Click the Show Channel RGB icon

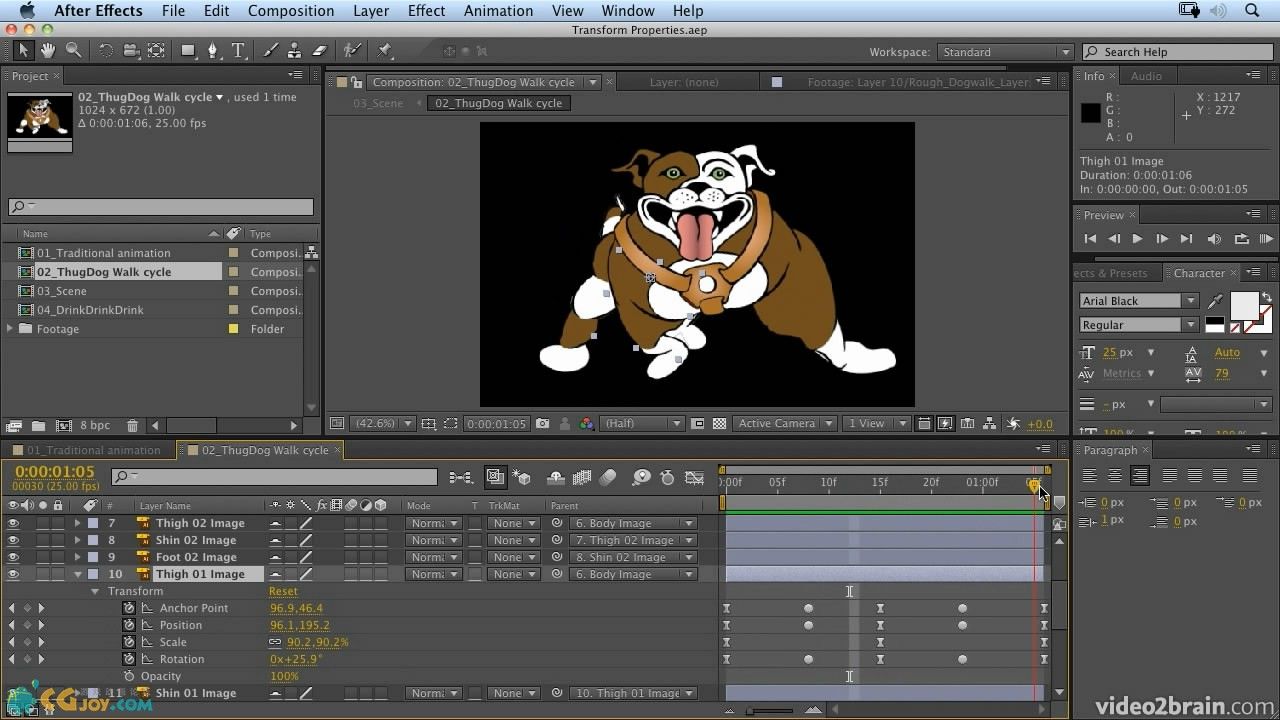[x=586, y=424]
